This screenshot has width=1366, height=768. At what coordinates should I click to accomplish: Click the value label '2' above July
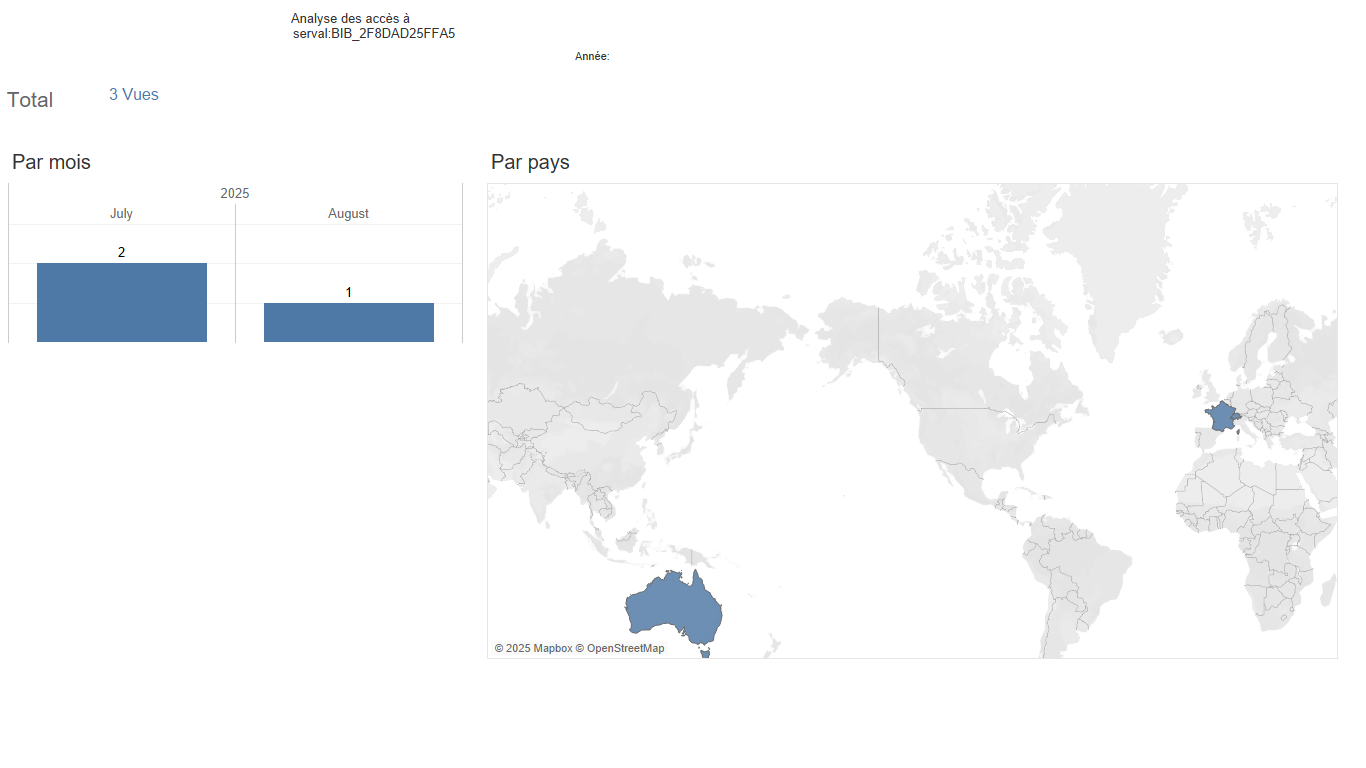(122, 252)
